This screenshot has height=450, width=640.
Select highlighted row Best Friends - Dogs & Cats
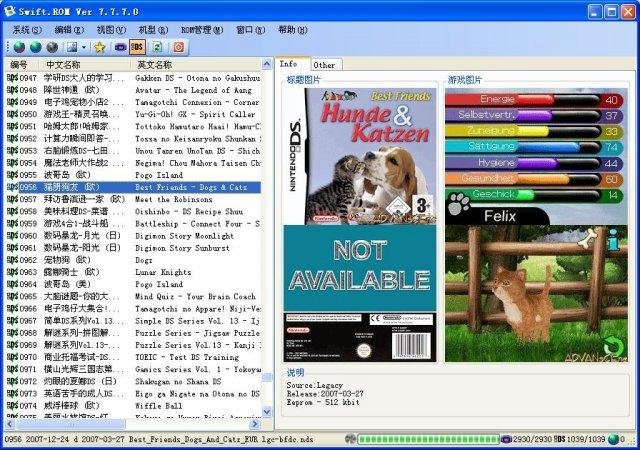[x=133, y=187]
